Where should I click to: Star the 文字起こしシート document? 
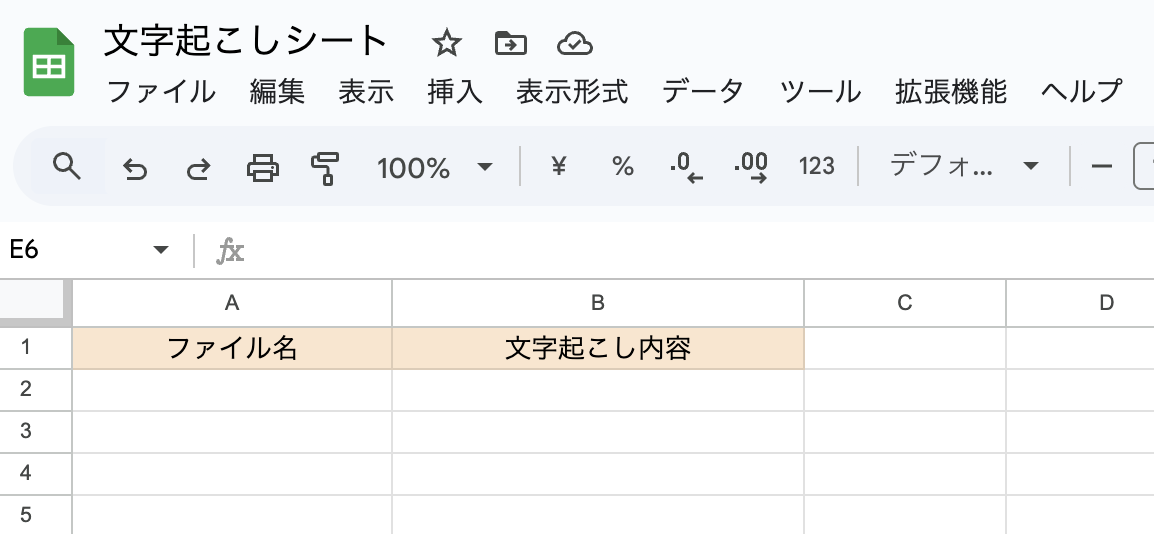click(x=446, y=43)
